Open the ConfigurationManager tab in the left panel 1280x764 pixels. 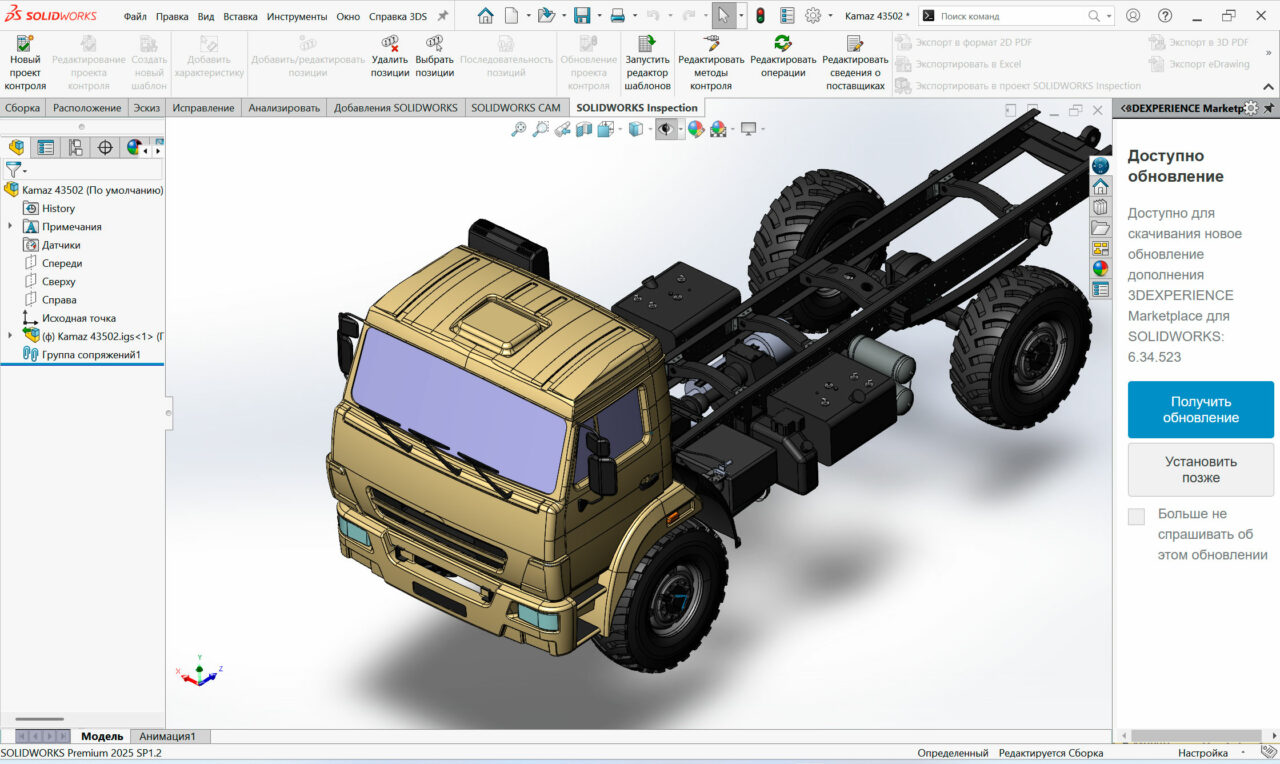pos(75,148)
